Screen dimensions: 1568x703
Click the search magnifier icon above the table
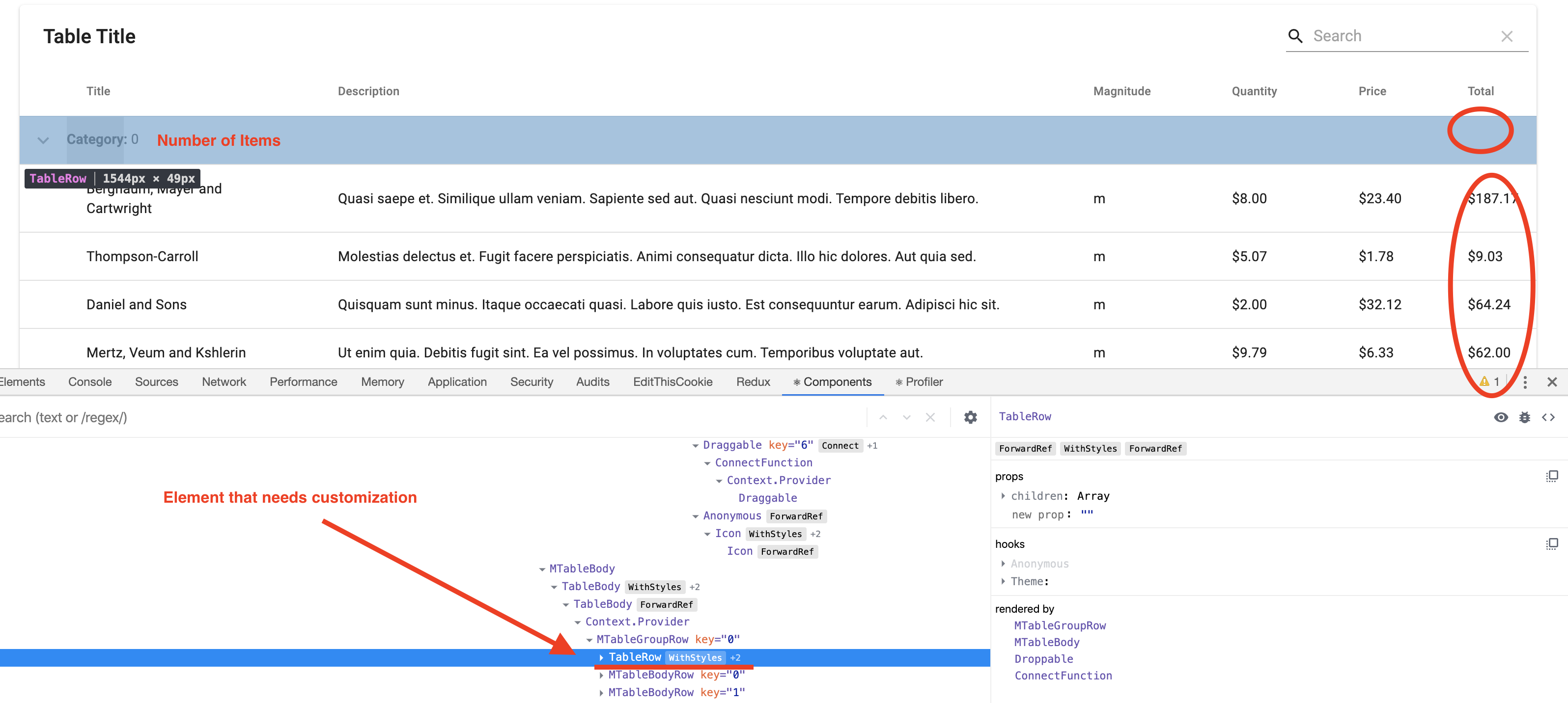pos(1295,36)
